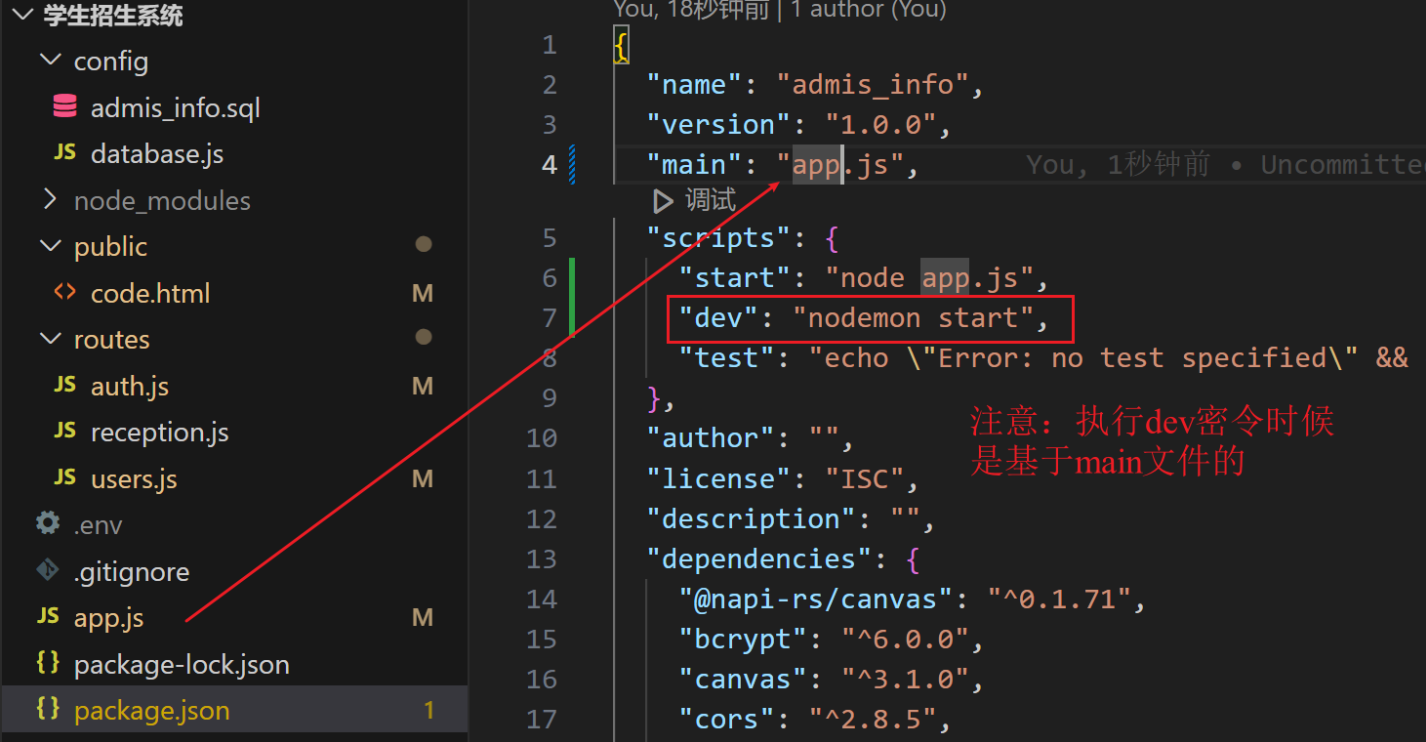
Task: Collapse the config folder chevron
Action: 50,61
